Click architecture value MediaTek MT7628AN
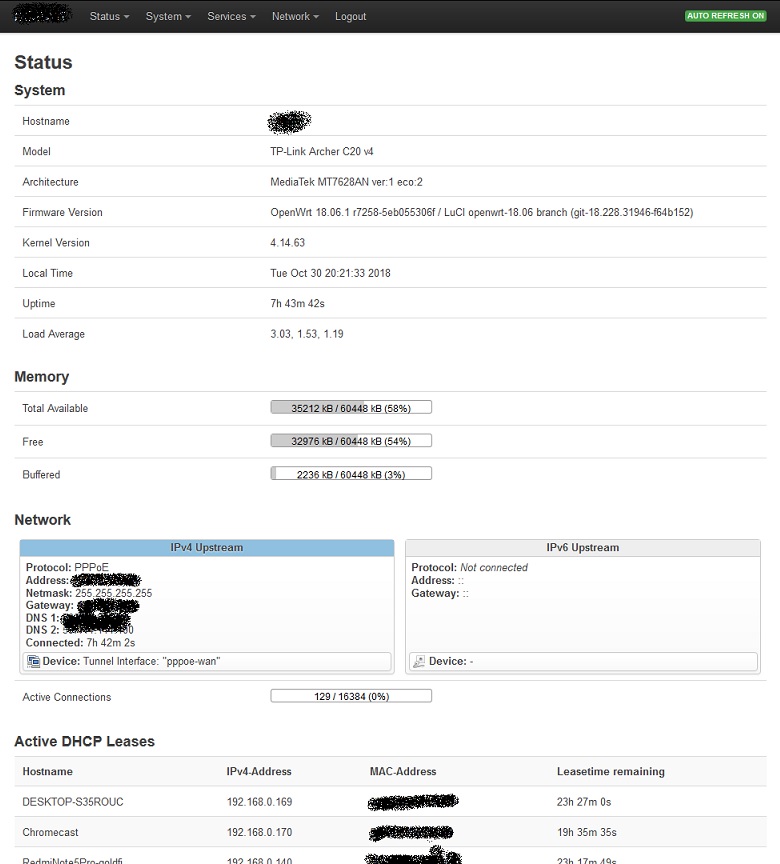The image size is (780, 864). coord(346,182)
